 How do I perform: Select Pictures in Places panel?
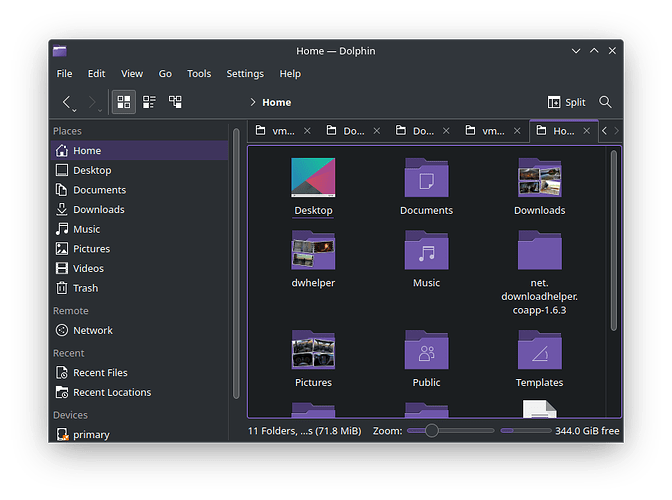pyautogui.click(x=139, y=249)
